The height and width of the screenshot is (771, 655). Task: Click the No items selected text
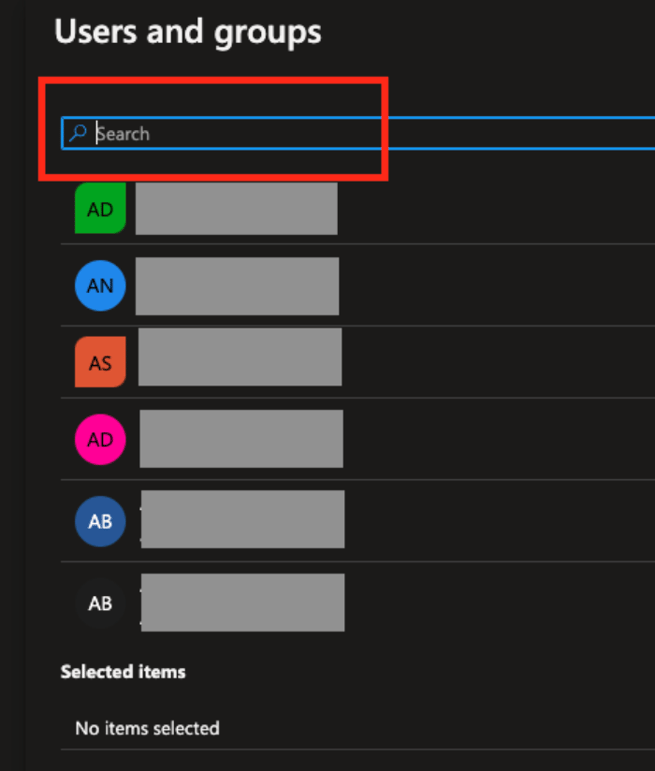(147, 728)
